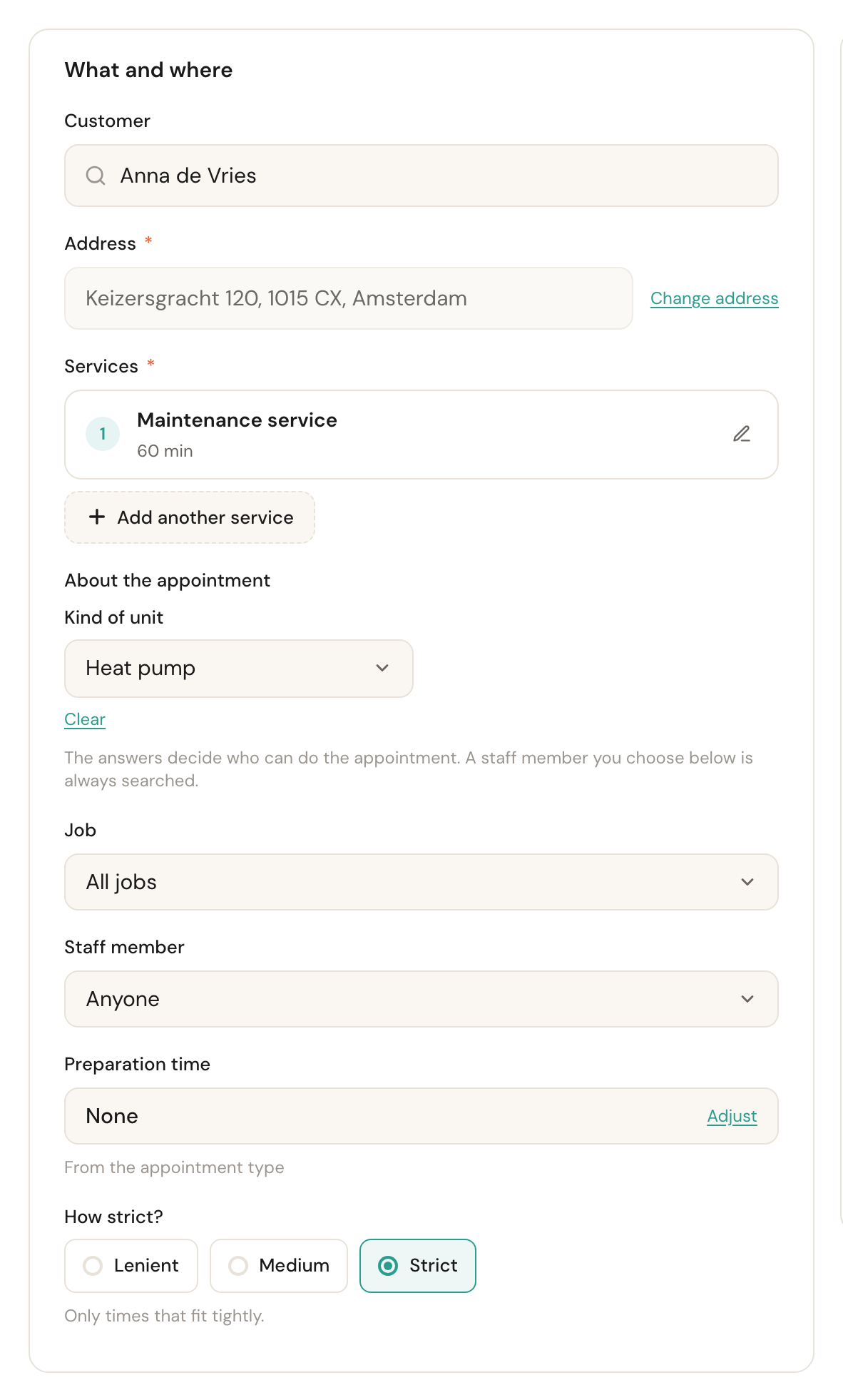Click the Customer field with Anna de Vries

click(x=421, y=176)
